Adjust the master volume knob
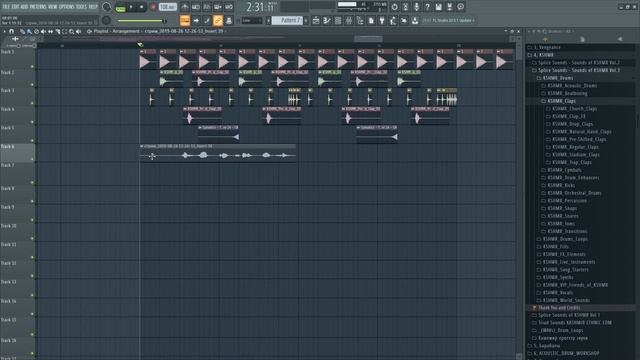640x360 pixels. [x=107, y=7]
